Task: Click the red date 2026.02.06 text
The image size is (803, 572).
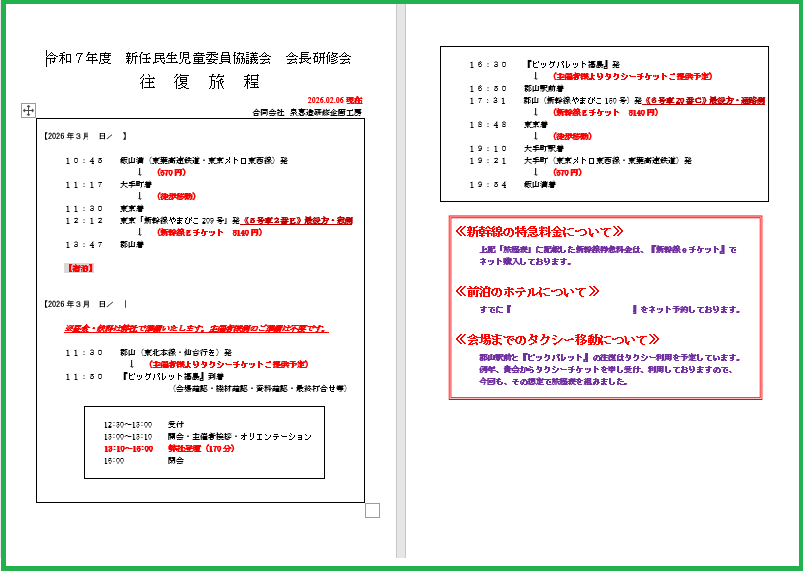Action: 334,101
